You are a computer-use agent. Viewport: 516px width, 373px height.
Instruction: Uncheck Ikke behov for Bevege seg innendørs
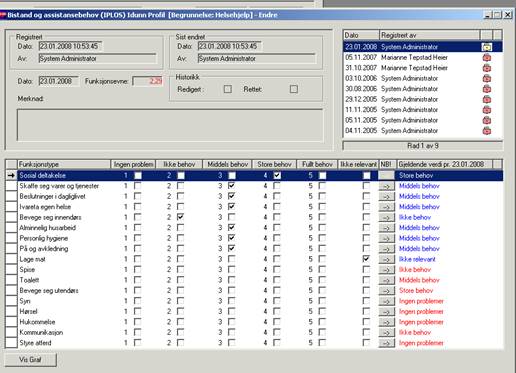(180, 217)
